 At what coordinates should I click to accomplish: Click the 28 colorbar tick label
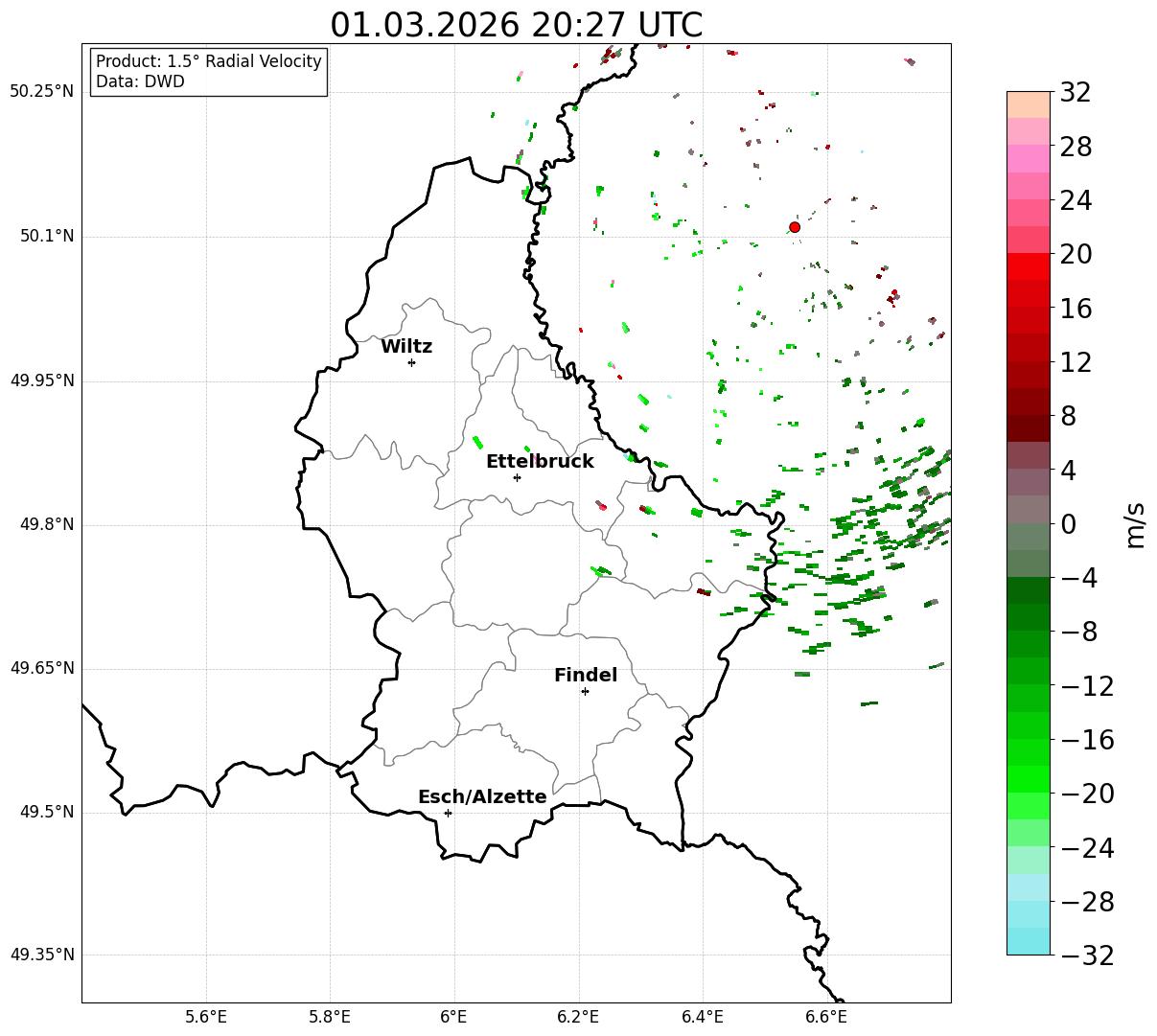1075,148
